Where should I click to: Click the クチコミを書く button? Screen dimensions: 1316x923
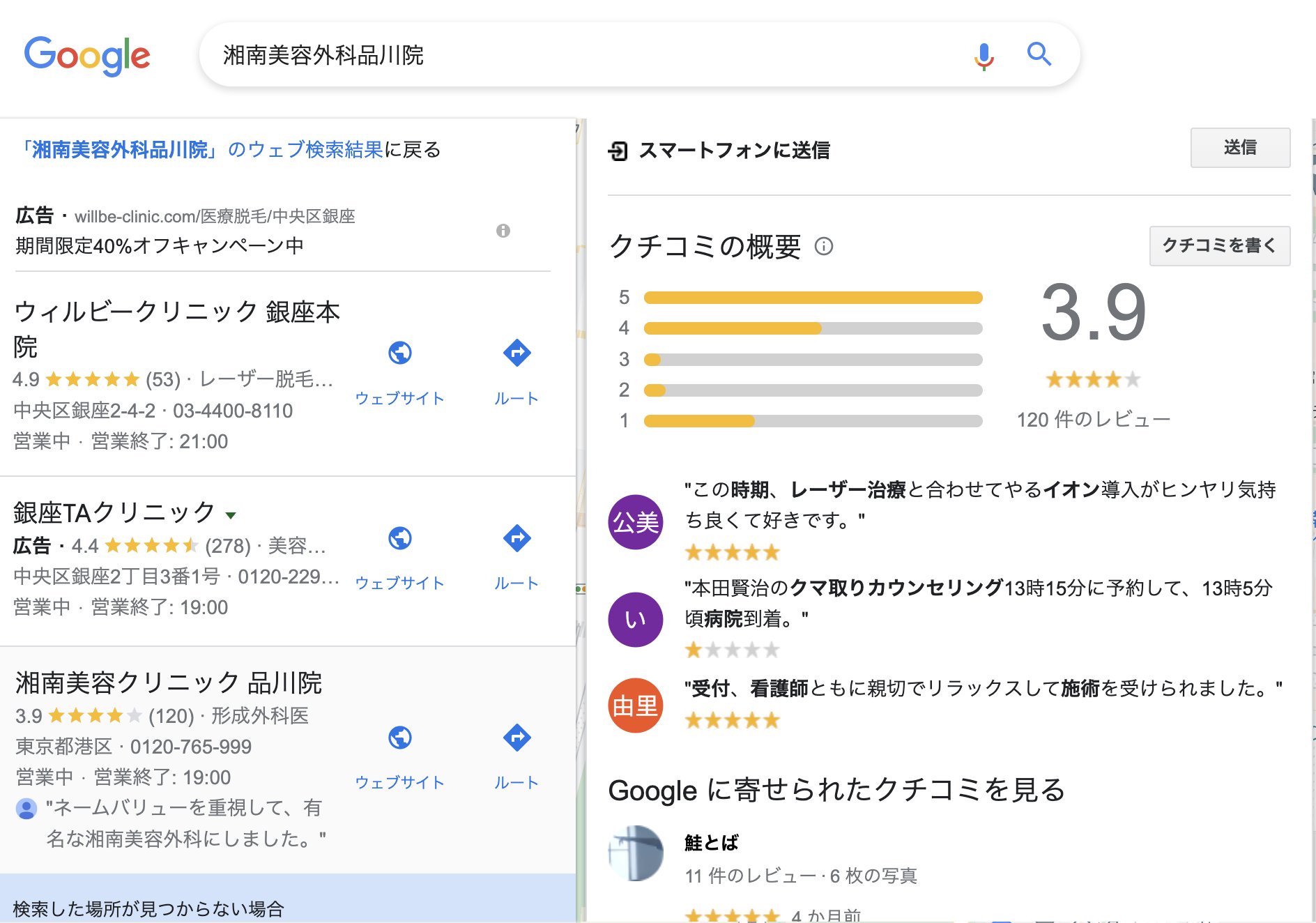coord(1219,245)
